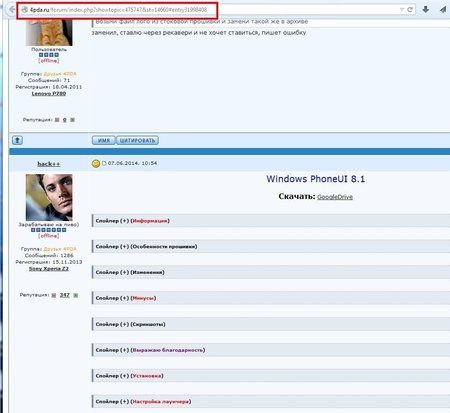Open the GoogleDrive download link

point(335,197)
